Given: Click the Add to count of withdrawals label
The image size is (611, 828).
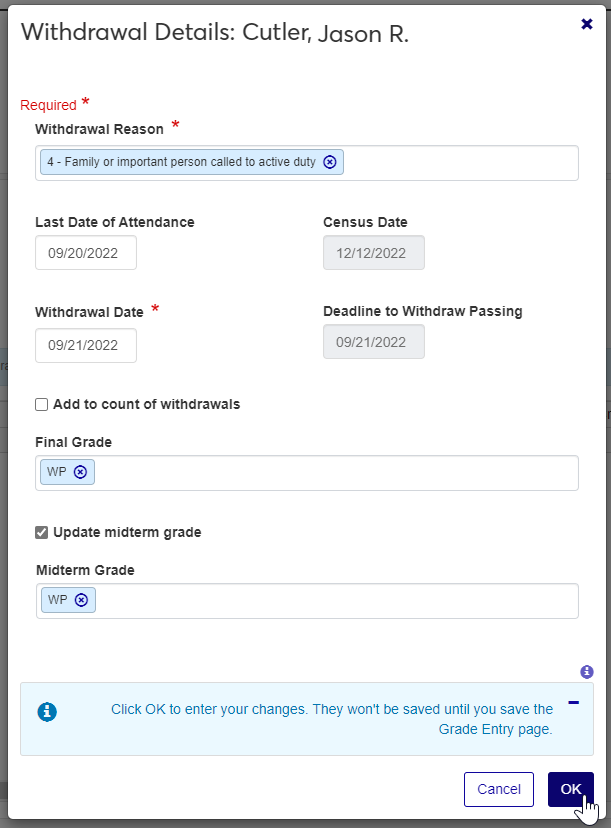Looking at the screenshot, I should point(146,405).
